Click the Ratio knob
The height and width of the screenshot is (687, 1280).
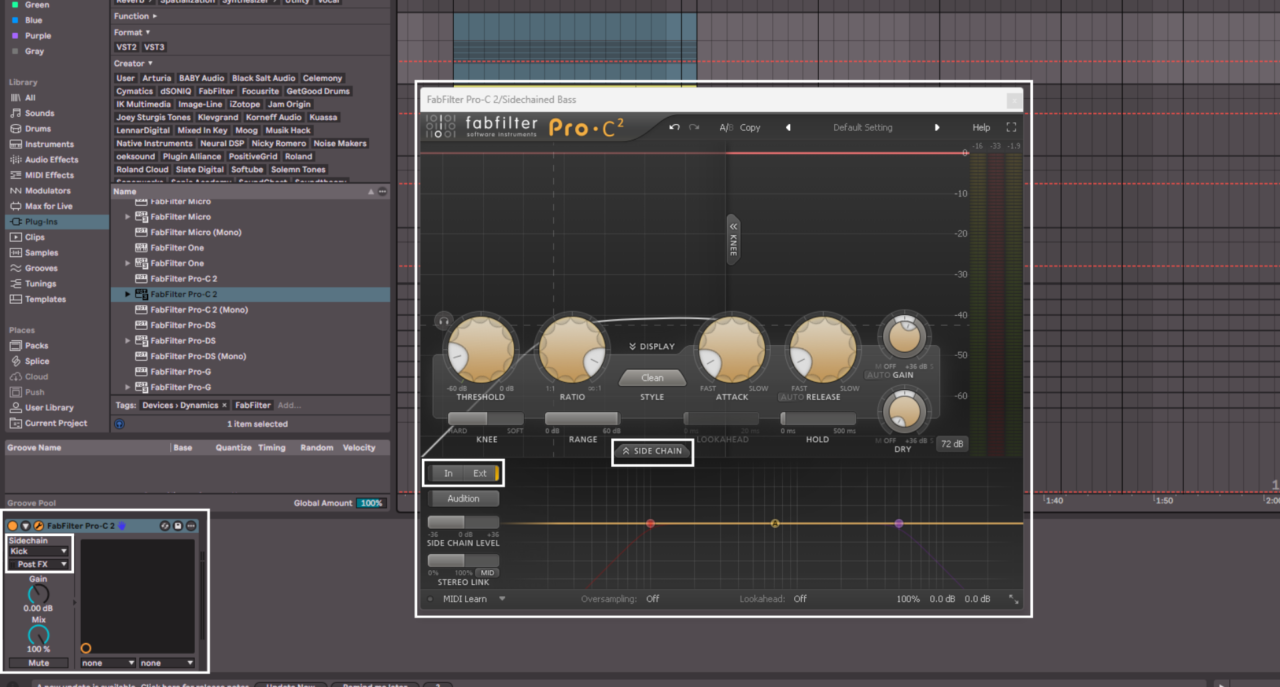(x=572, y=349)
